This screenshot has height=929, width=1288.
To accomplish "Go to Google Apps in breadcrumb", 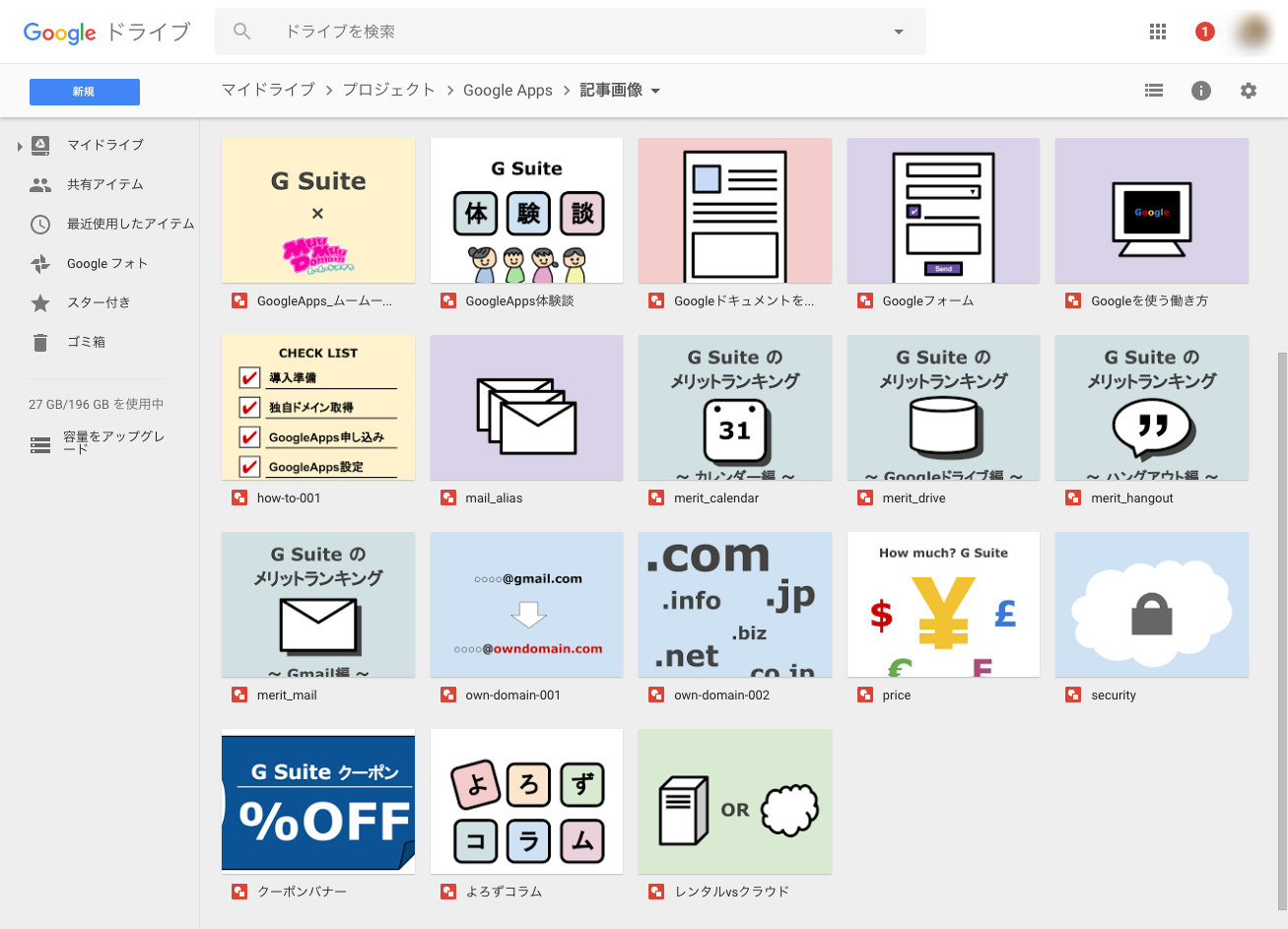I will coord(508,90).
